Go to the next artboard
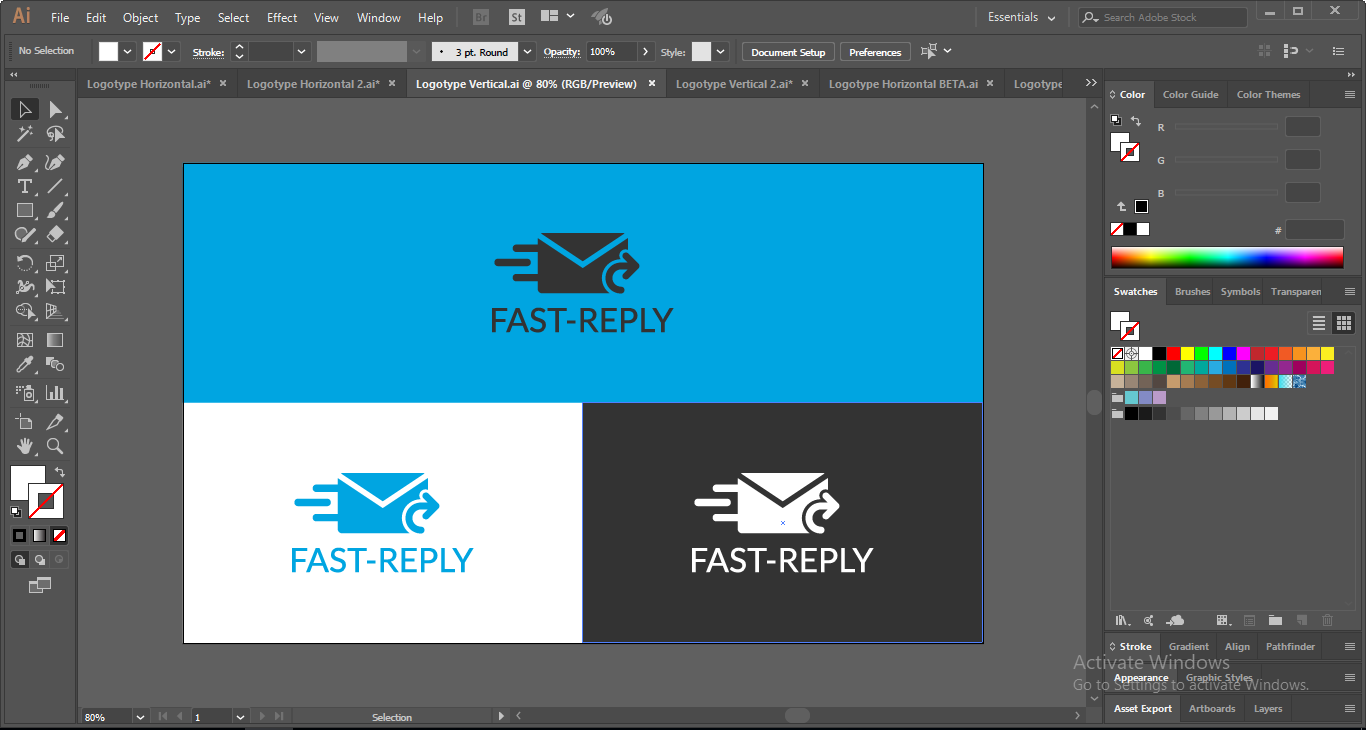Image resolution: width=1366 pixels, height=730 pixels. [263, 717]
